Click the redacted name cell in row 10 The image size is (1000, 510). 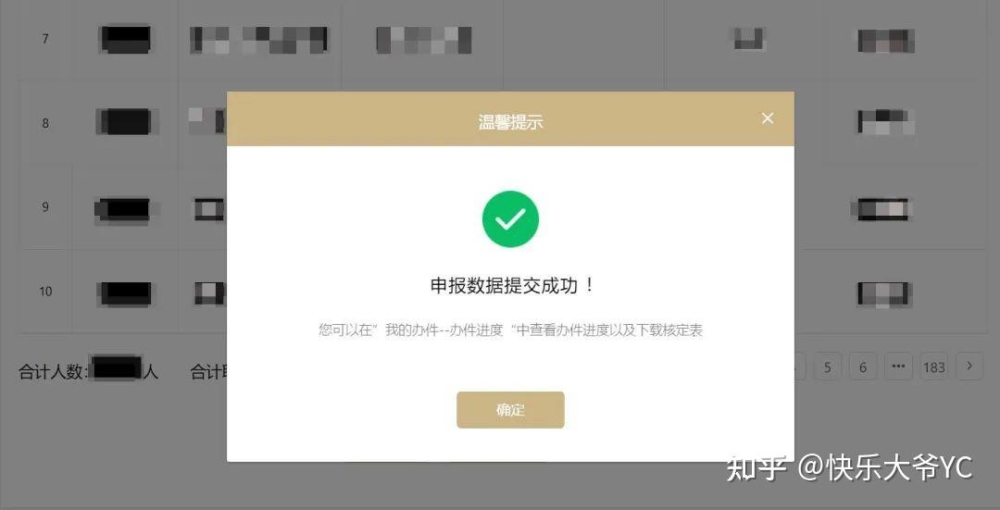126,293
